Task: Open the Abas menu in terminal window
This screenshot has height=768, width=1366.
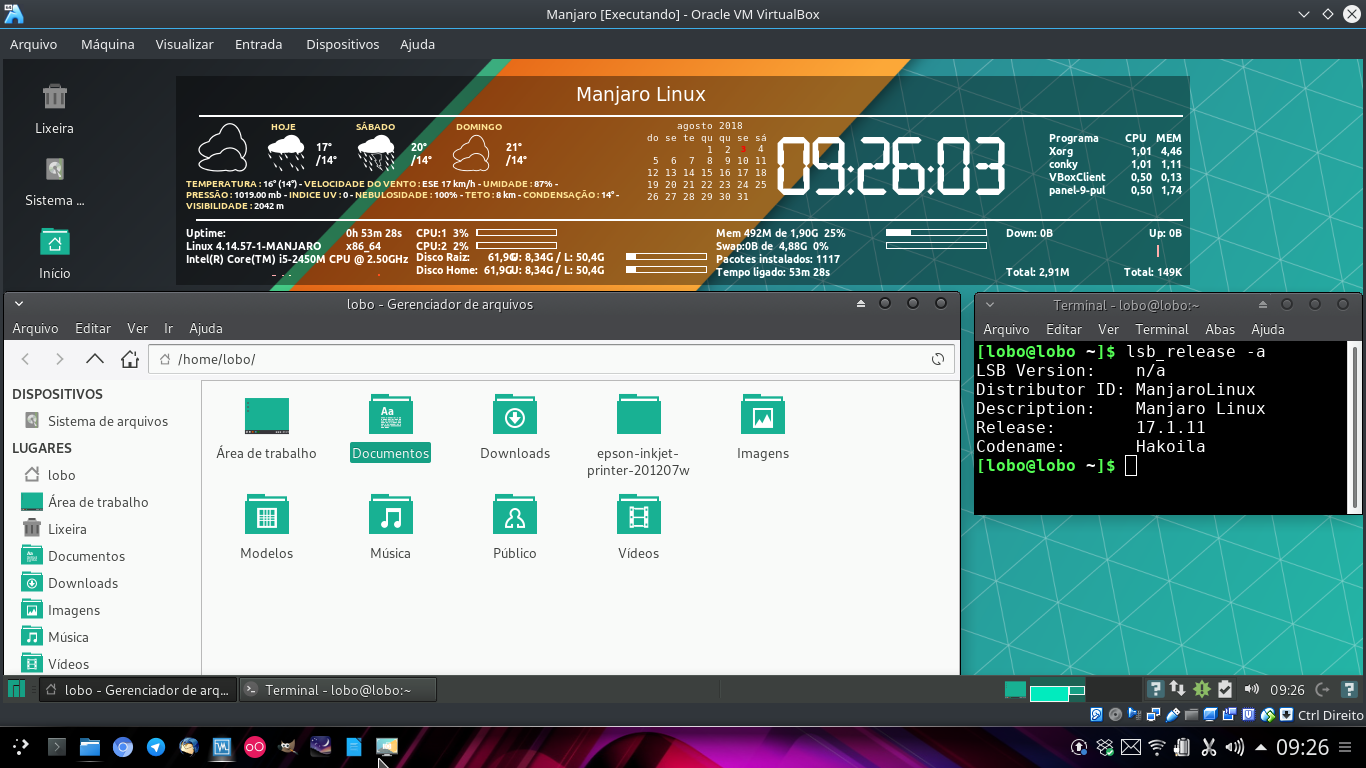Action: pos(1220,329)
